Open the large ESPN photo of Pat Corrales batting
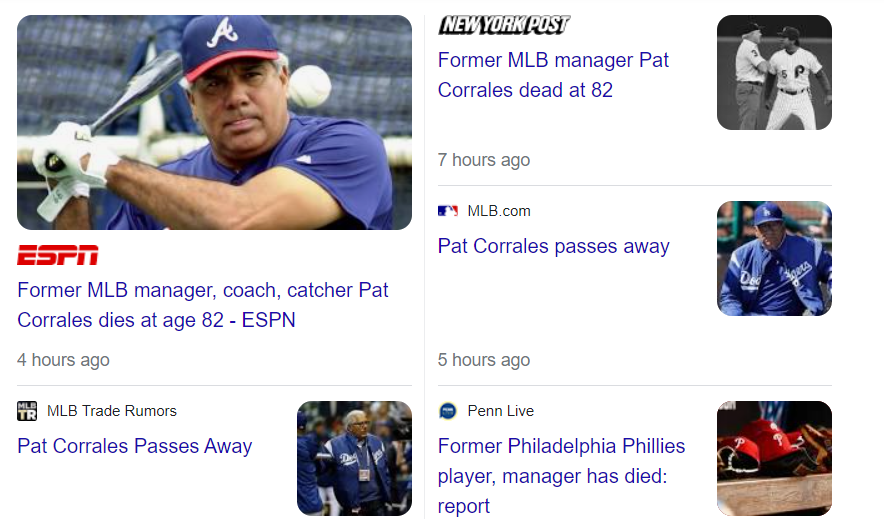 pyautogui.click(x=214, y=122)
